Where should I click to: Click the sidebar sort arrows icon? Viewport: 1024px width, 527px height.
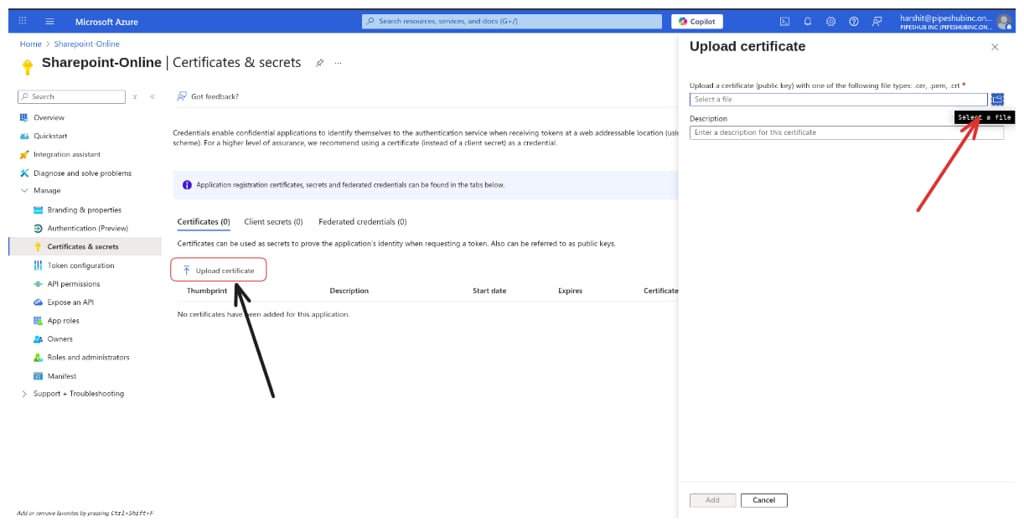(x=135, y=97)
